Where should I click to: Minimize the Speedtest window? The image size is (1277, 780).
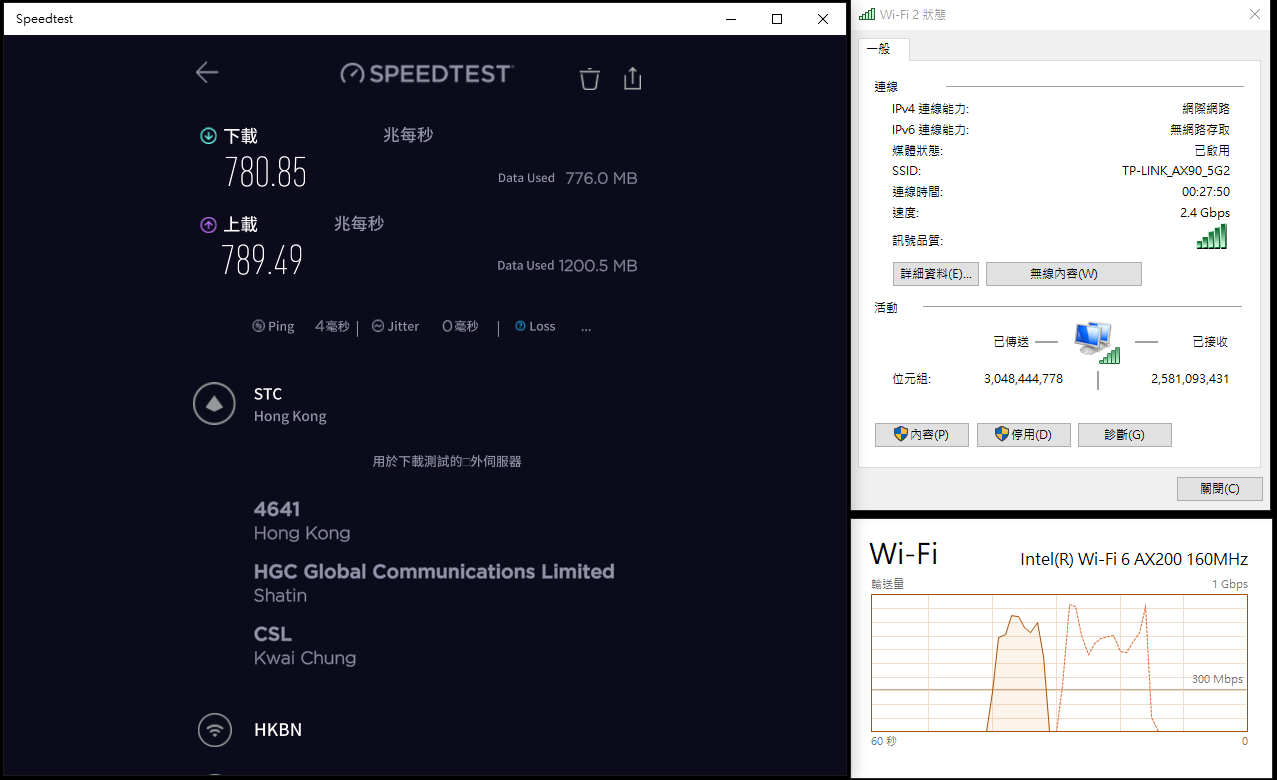[x=731, y=19]
